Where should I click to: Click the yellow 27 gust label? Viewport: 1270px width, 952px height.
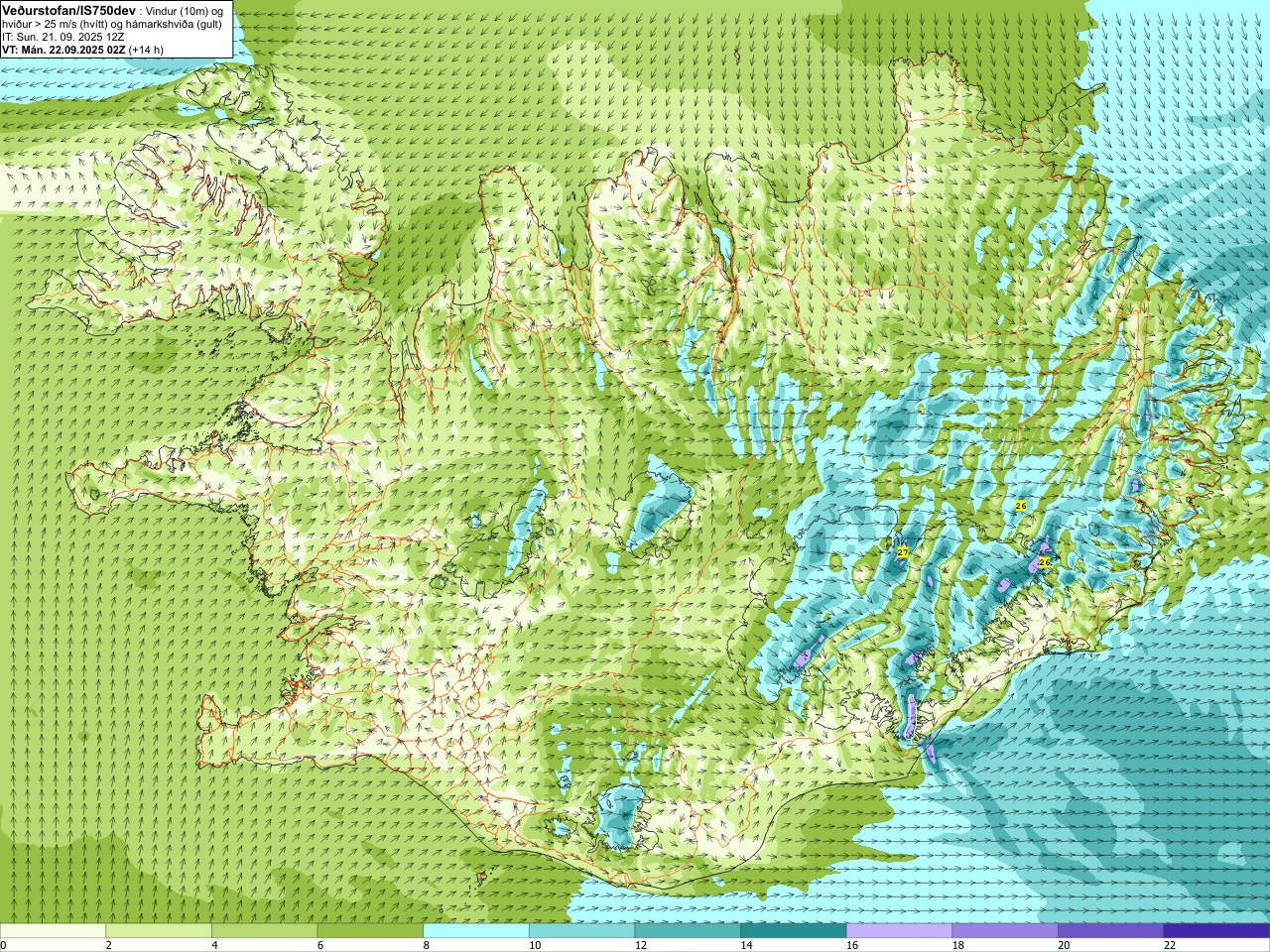pyautogui.click(x=902, y=552)
